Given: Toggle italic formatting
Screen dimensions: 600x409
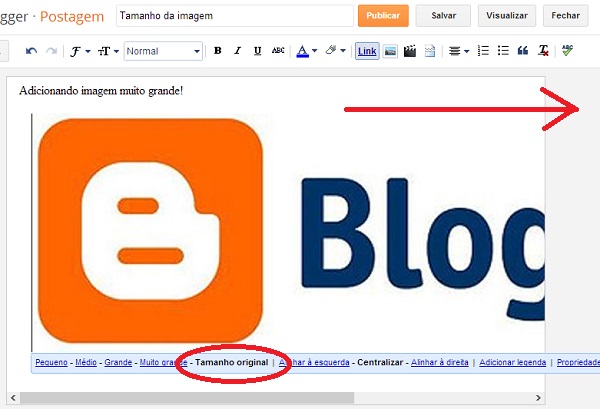Looking at the screenshot, I should tap(238, 51).
